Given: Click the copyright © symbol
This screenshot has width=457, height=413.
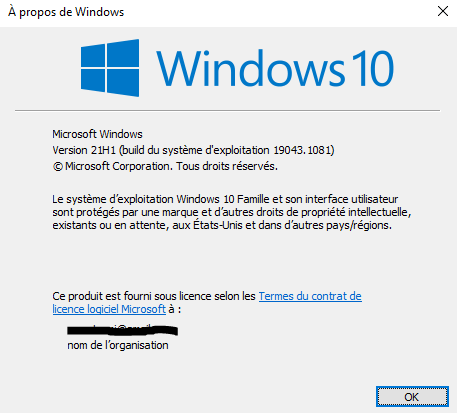Looking at the screenshot, I should click(x=58, y=166).
